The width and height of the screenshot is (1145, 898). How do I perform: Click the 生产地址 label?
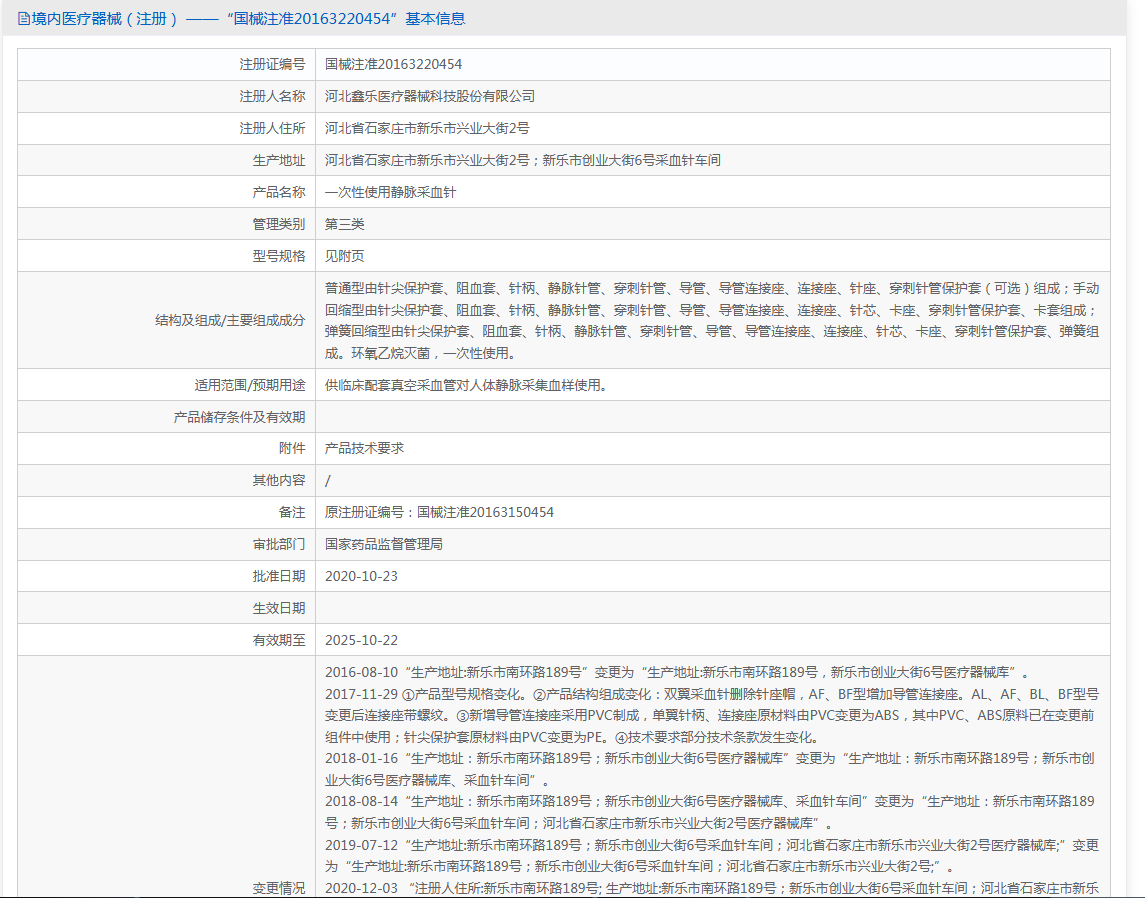tap(279, 161)
